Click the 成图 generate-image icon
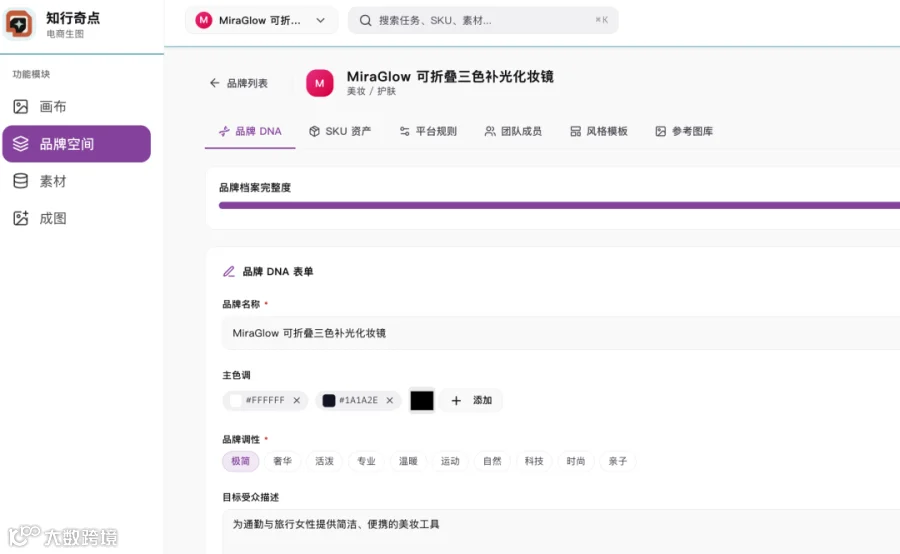 click(x=21, y=218)
